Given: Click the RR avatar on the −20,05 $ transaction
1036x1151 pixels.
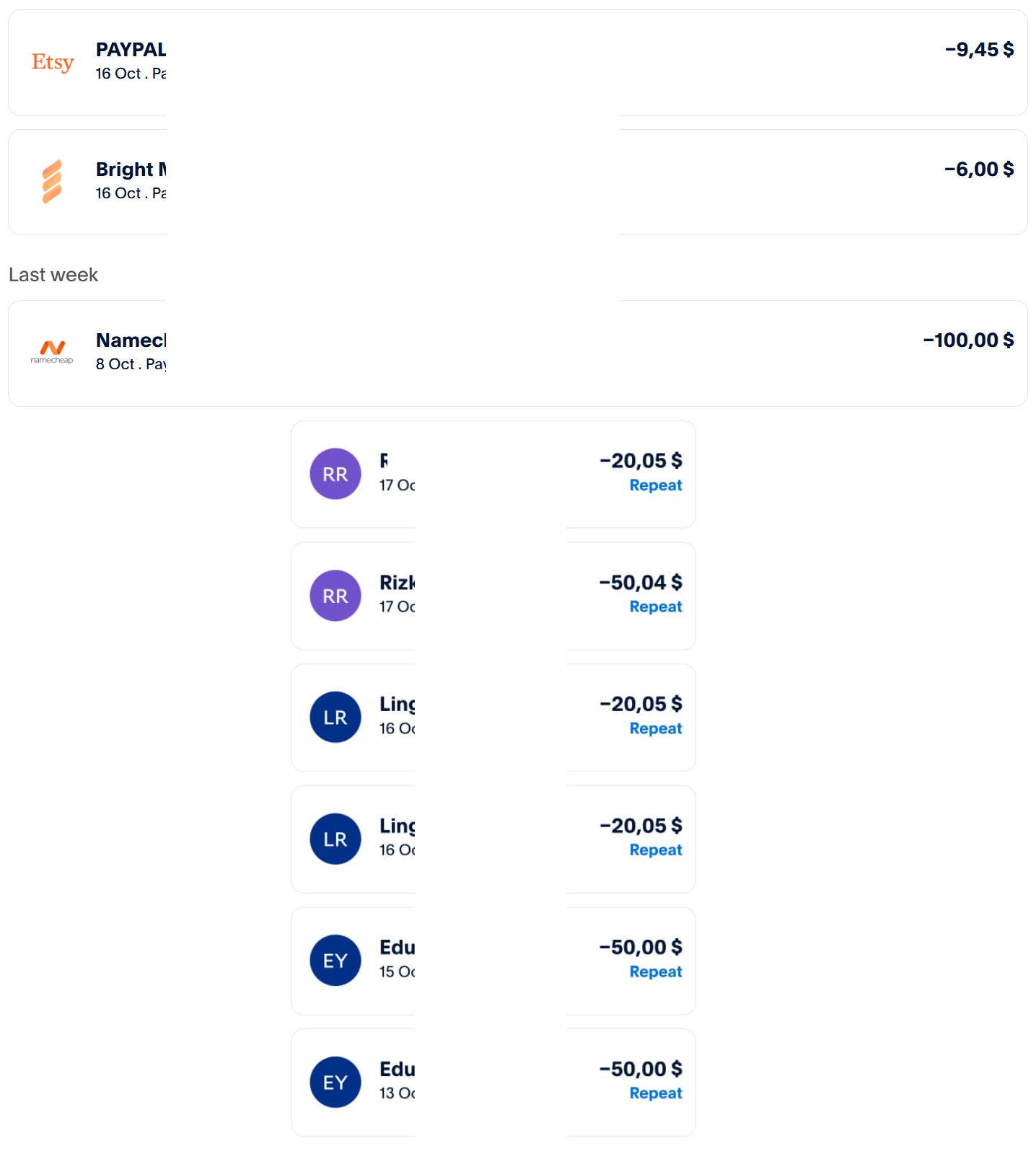Looking at the screenshot, I should coord(335,474).
